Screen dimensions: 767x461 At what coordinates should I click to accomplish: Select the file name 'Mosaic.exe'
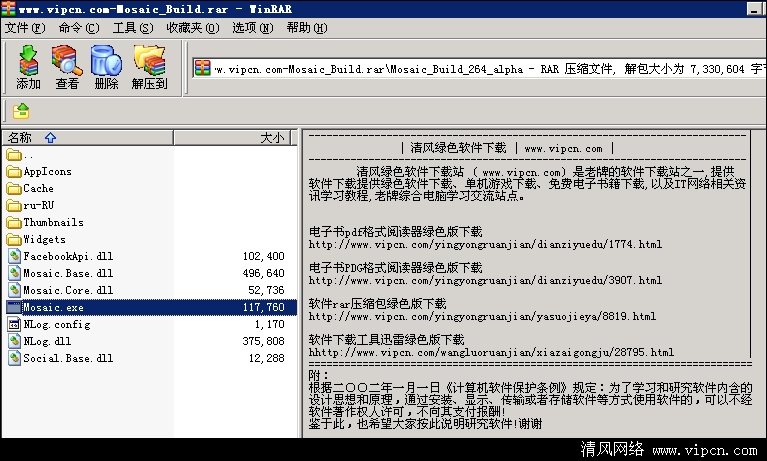pyautogui.click(x=53, y=308)
